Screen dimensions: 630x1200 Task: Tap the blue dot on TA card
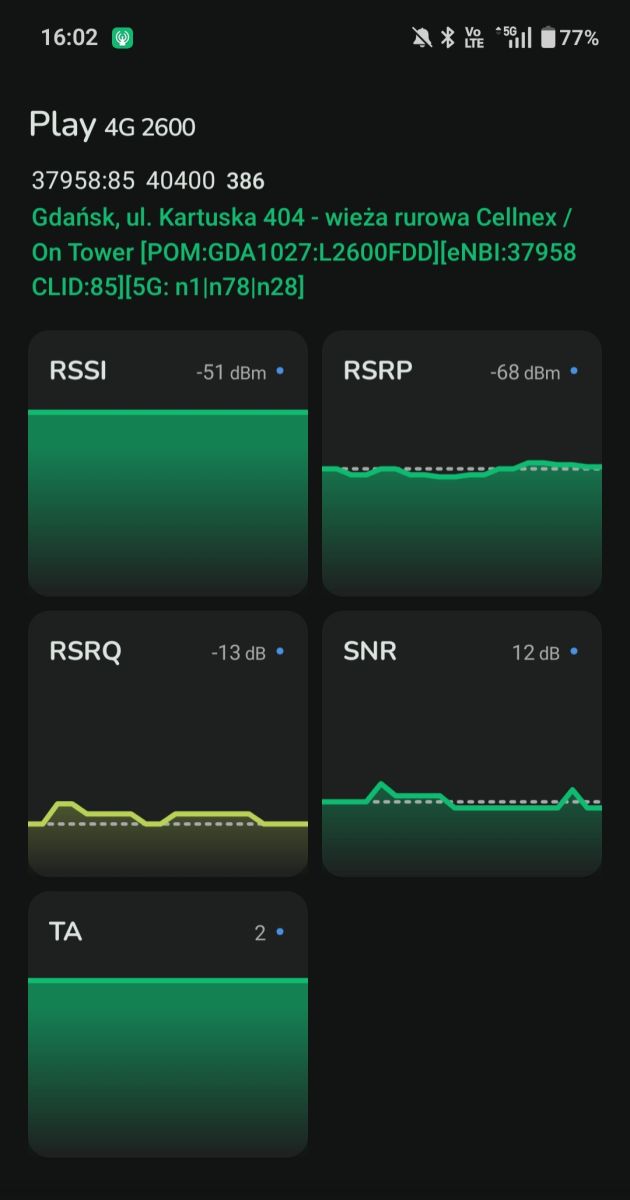(280, 932)
